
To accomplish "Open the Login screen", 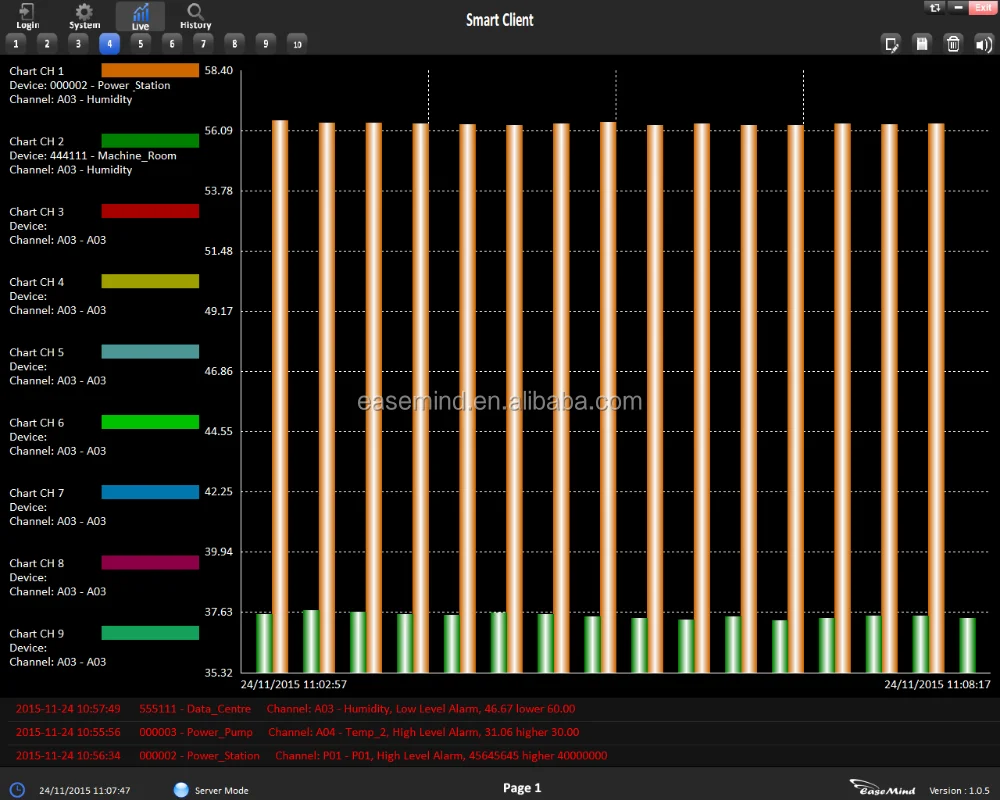I will click(28, 16).
